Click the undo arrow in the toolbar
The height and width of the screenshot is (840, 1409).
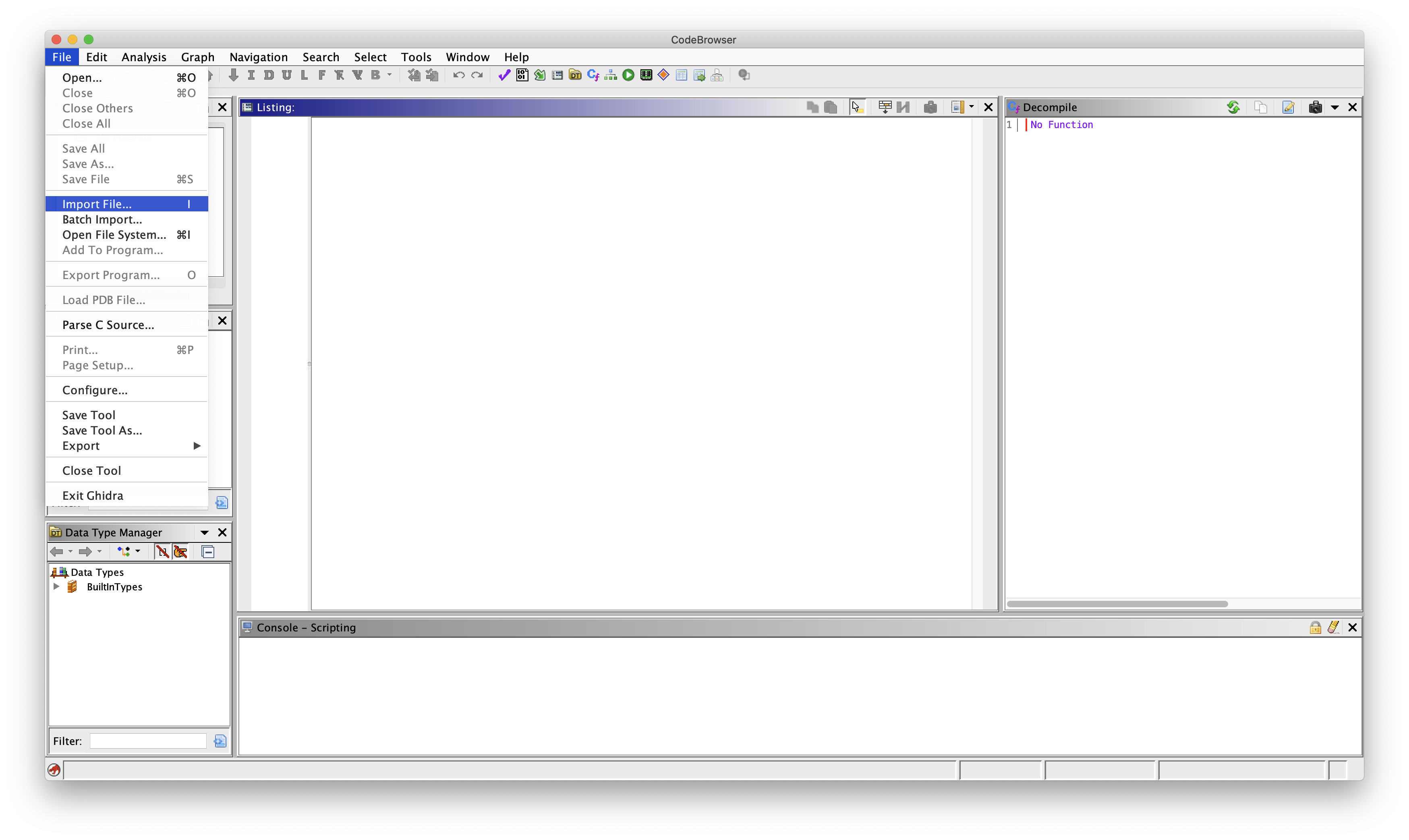click(x=458, y=75)
